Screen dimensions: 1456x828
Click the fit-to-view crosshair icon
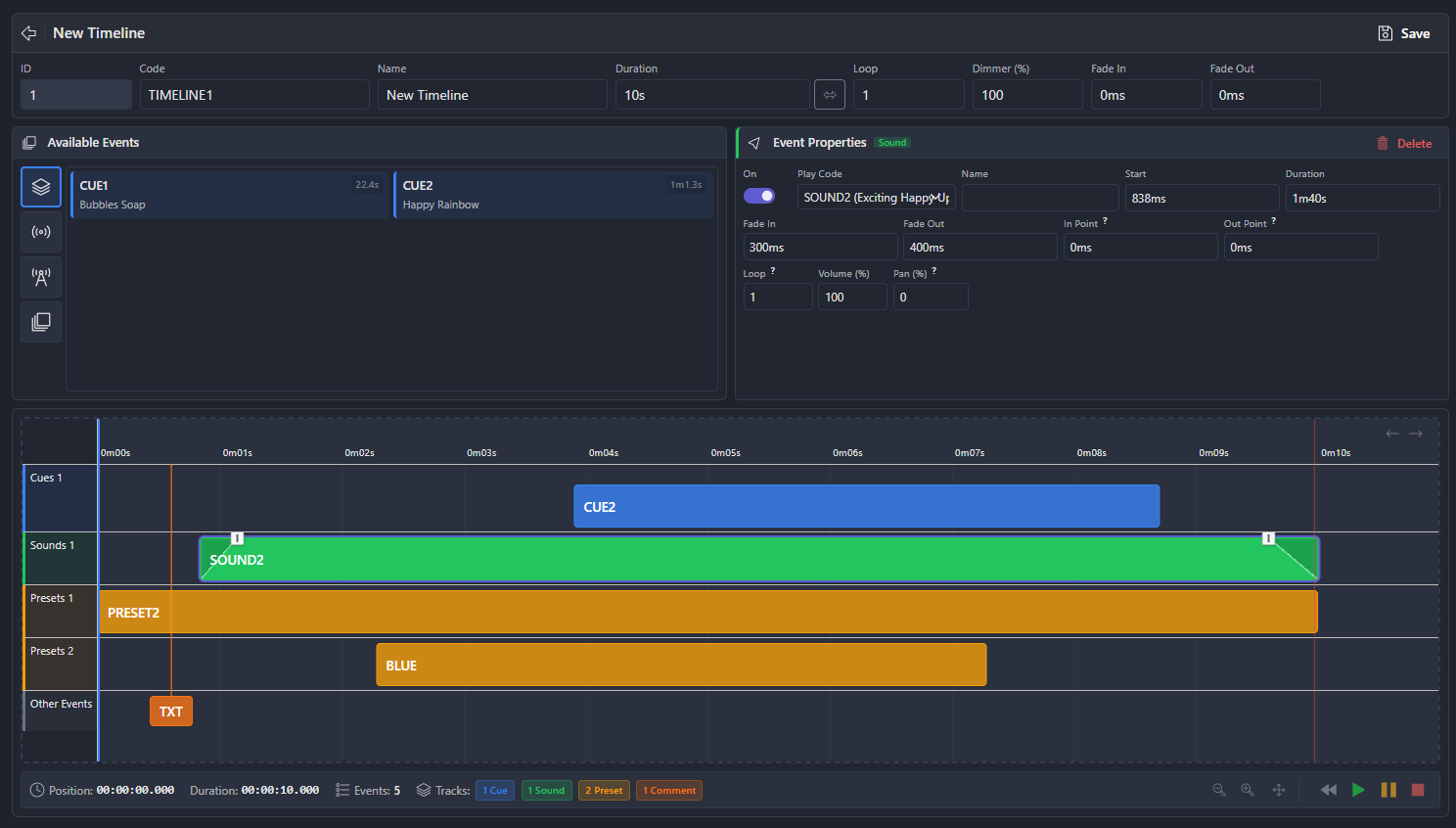(x=1279, y=790)
